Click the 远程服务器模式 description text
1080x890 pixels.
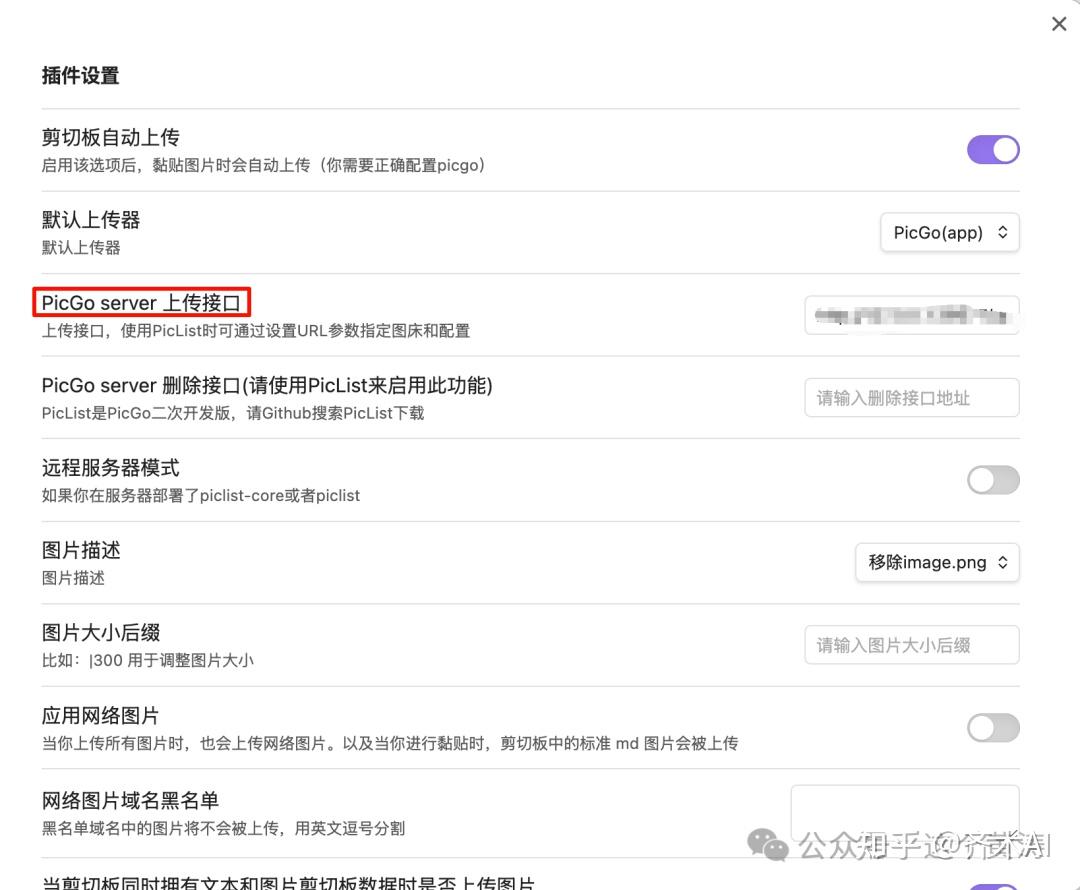[x=200, y=495]
